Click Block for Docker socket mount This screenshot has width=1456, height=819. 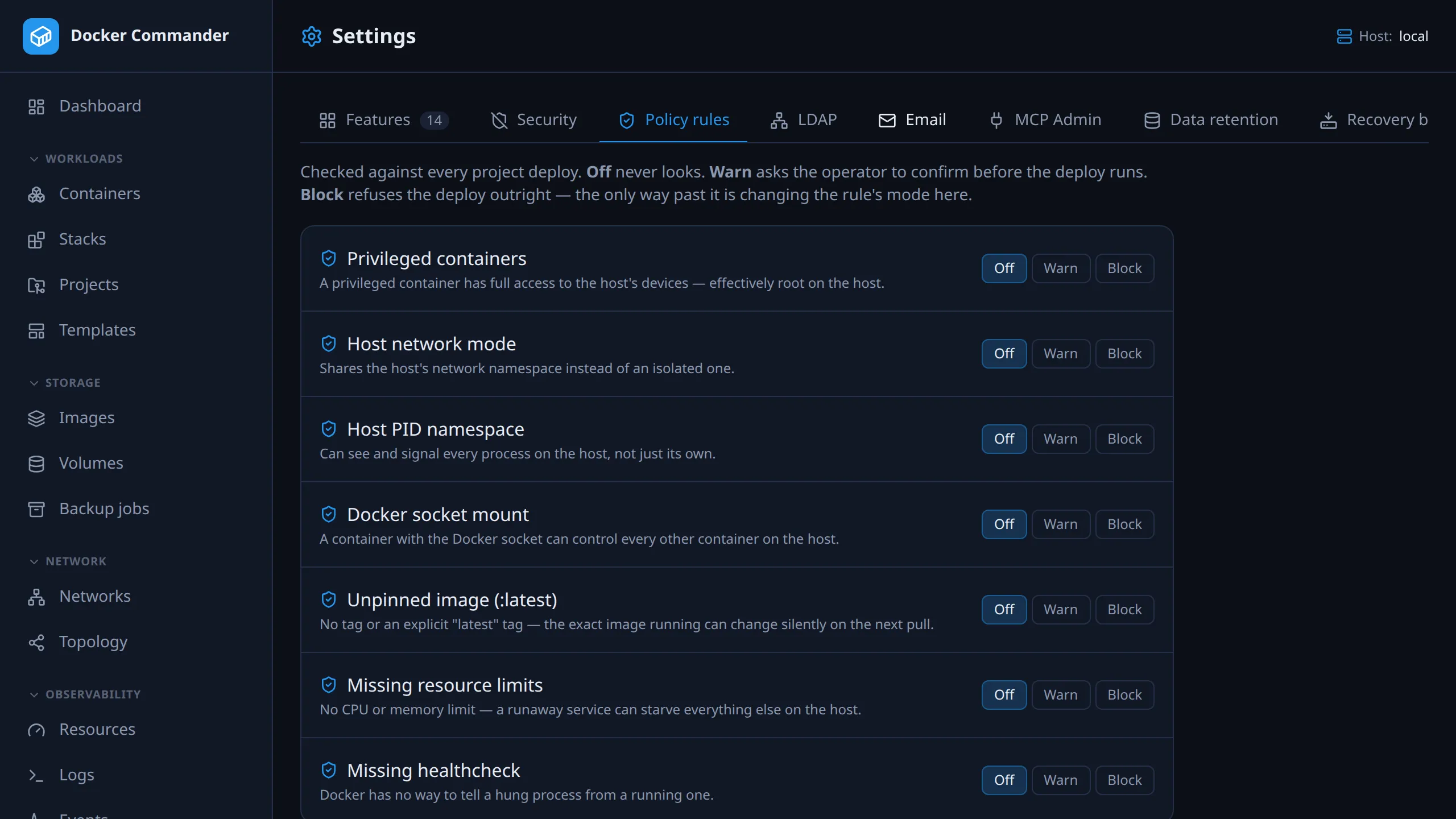click(x=1124, y=524)
